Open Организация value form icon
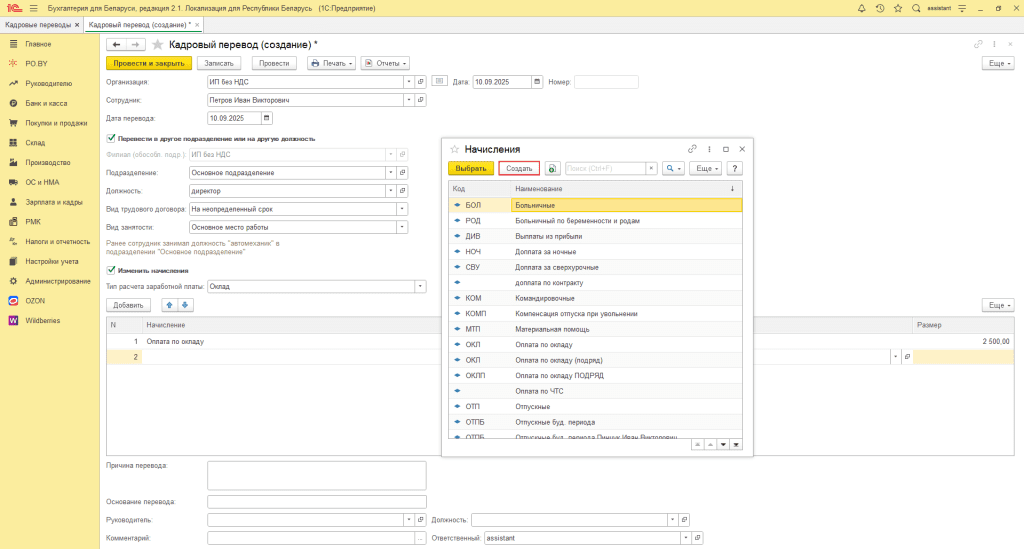The image size is (1024, 549). point(421,82)
